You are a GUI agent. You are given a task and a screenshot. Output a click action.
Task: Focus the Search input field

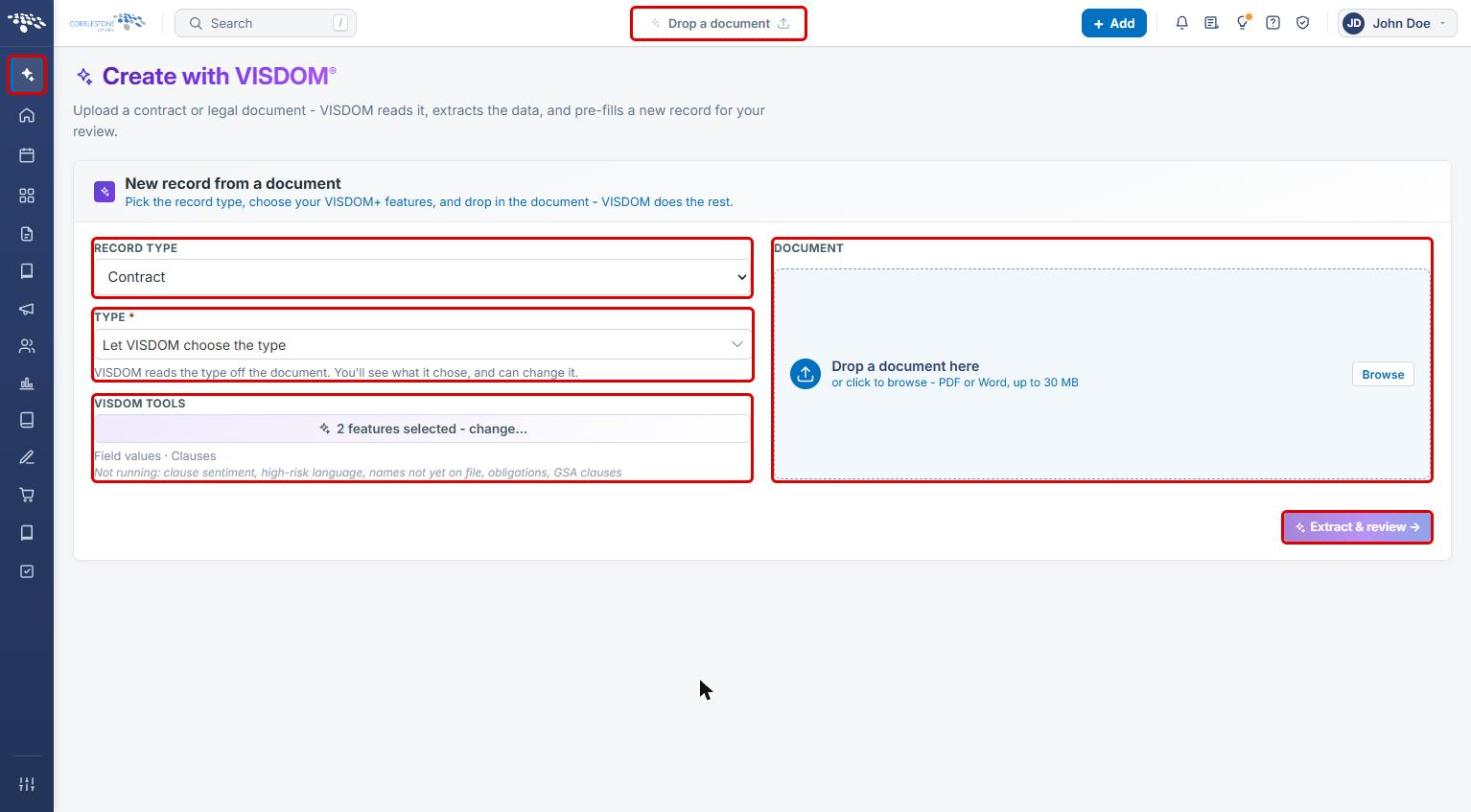[x=266, y=23]
